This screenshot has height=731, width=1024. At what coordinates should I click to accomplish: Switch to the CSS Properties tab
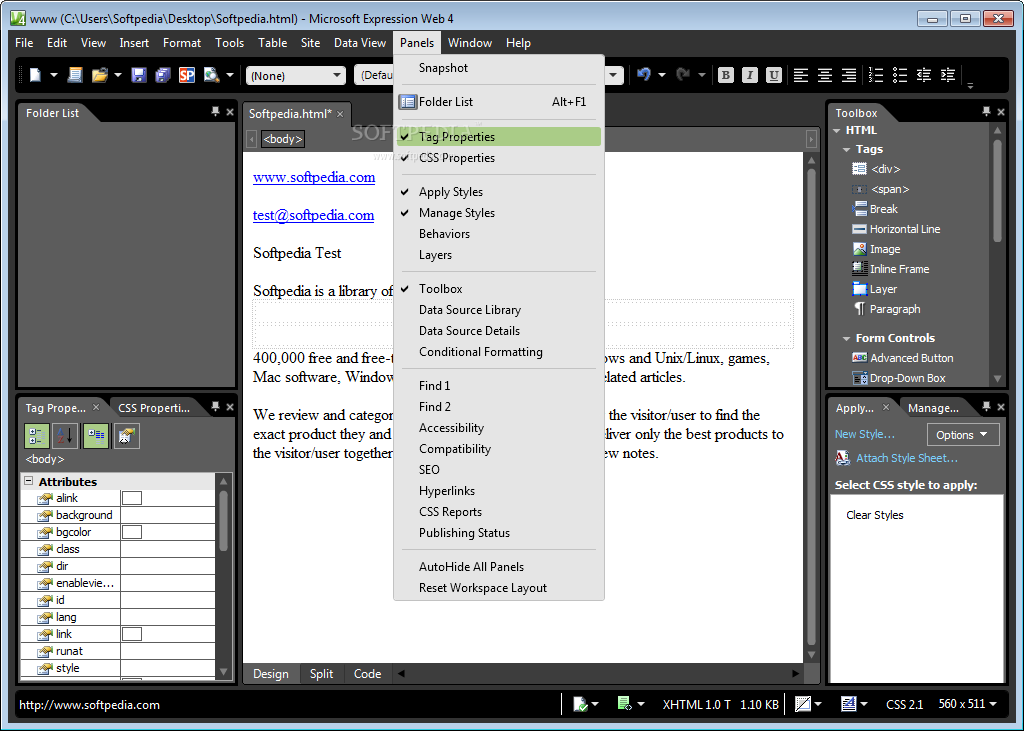[x=155, y=408]
